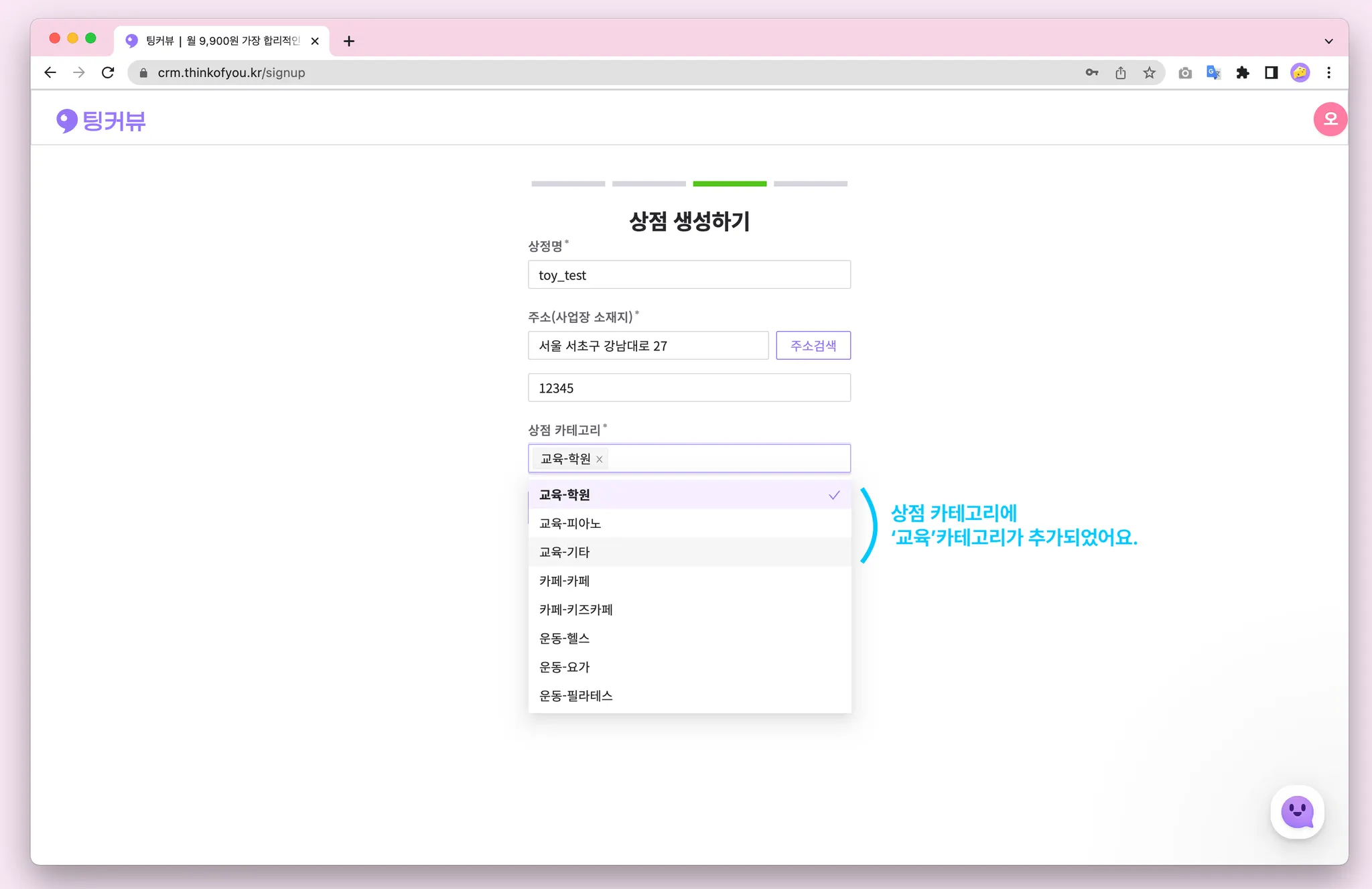Image resolution: width=1372 pixels, height=889 pixels.
Task: Click the 팅커뷰 logo in header
Action: [x=101, y=121]
